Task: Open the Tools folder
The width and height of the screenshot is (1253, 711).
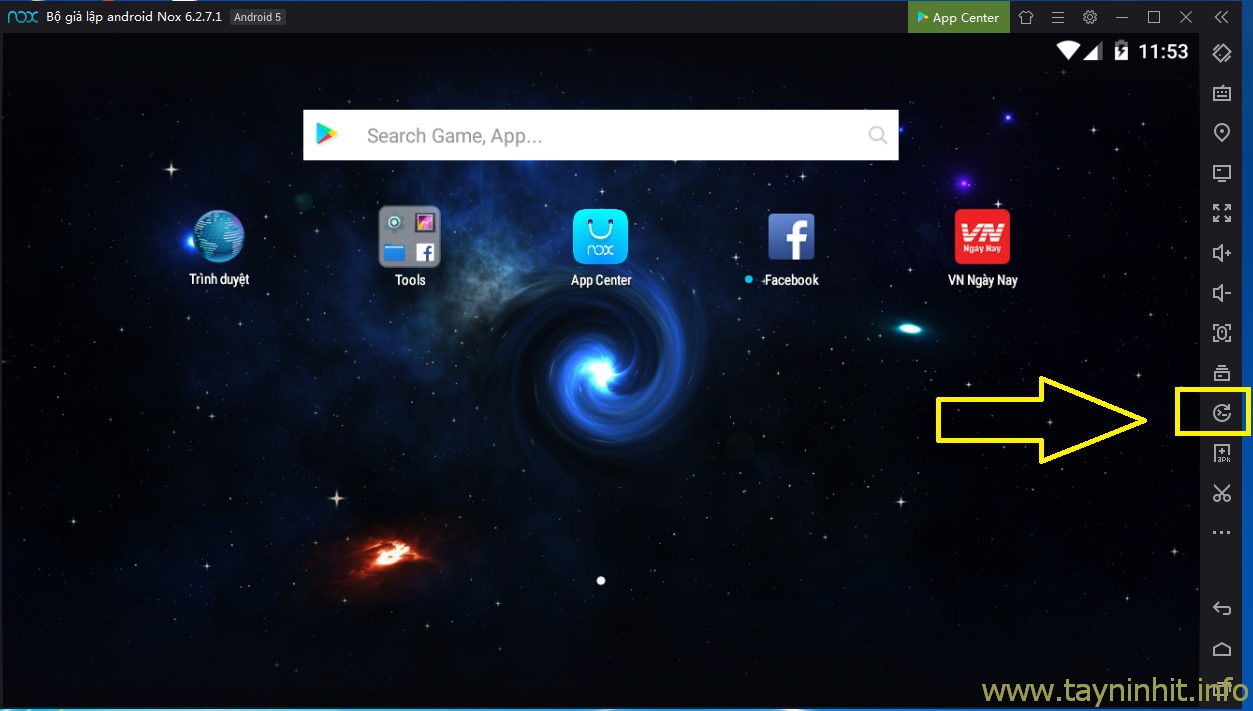Action: pyautogui.click(x=409, y=237)
